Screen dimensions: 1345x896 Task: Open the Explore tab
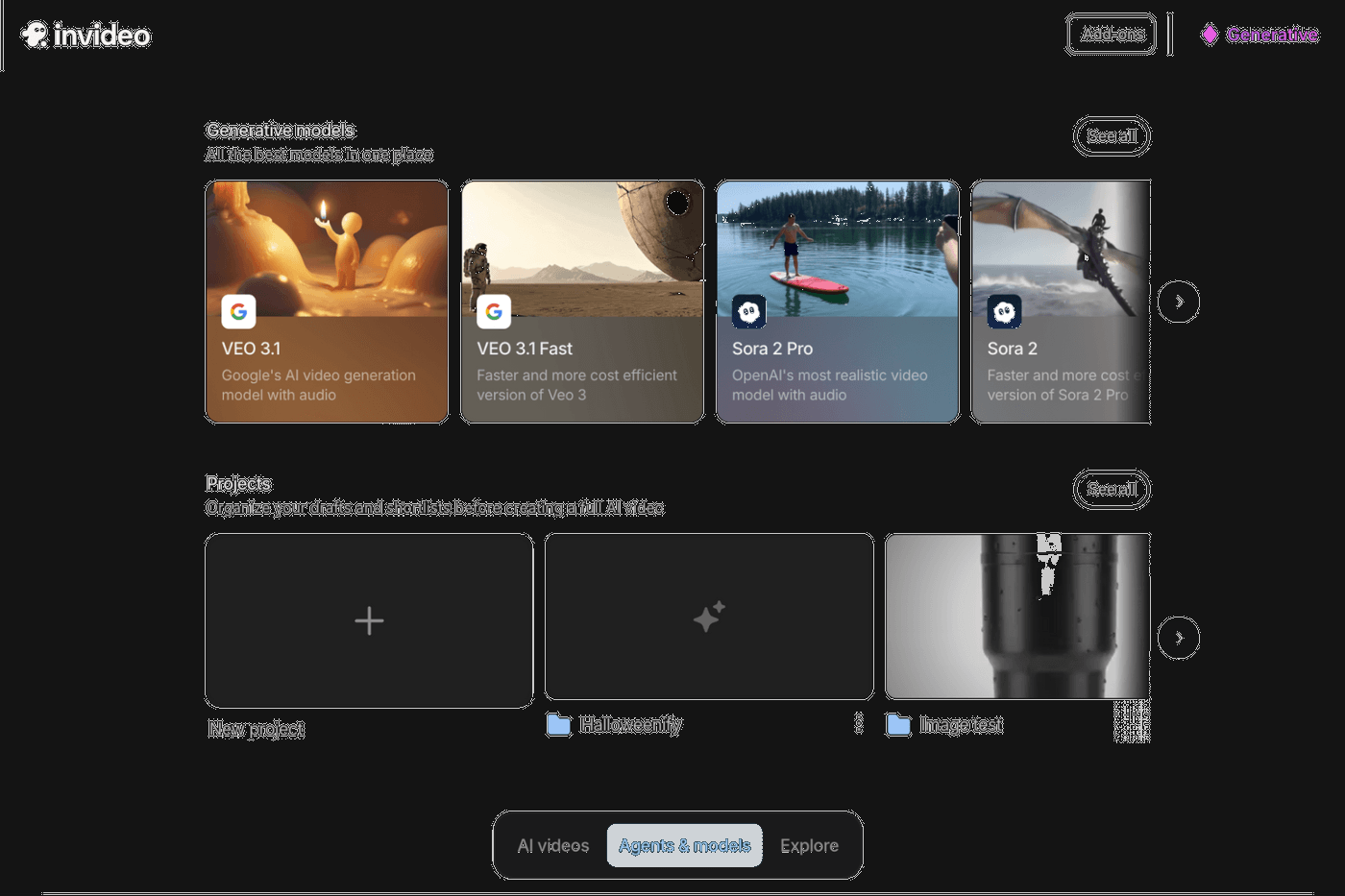[x=809, y=845]
